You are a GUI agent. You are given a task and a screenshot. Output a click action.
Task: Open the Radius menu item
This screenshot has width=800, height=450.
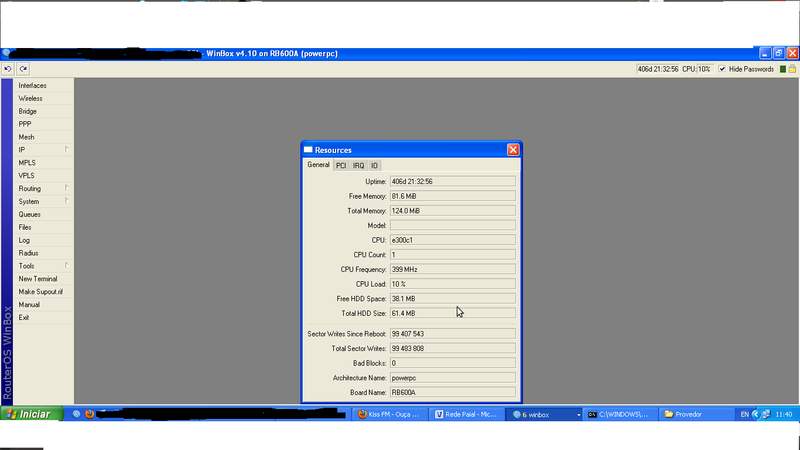click(x=43, y=253)
